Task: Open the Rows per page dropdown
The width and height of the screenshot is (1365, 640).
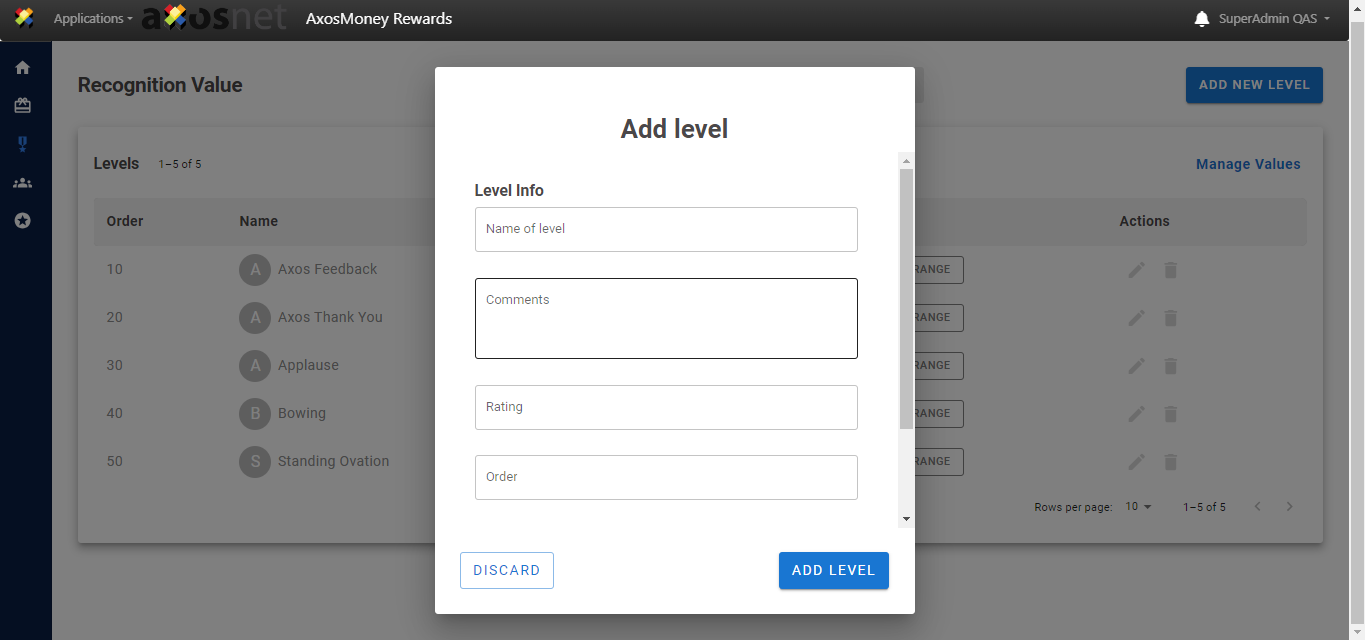Action: [1138, 507]
